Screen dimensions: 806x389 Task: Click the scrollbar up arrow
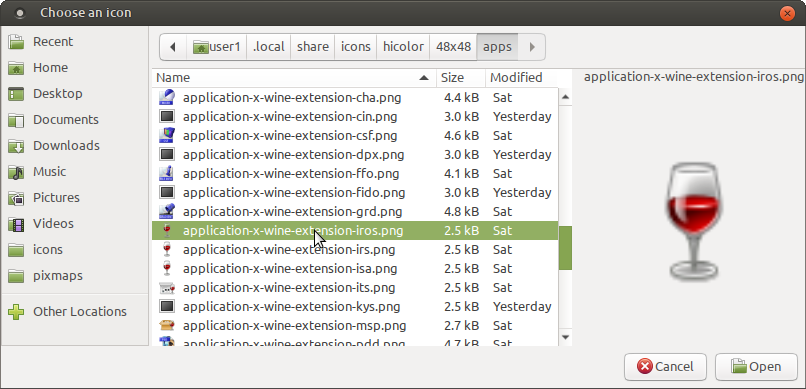coord(565,97)
